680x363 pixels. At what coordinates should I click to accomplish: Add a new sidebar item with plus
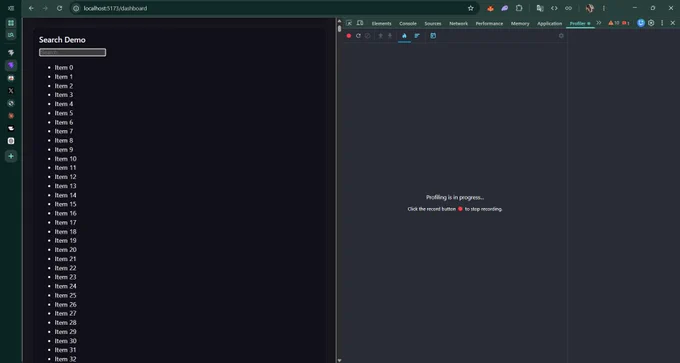[11, 156]
